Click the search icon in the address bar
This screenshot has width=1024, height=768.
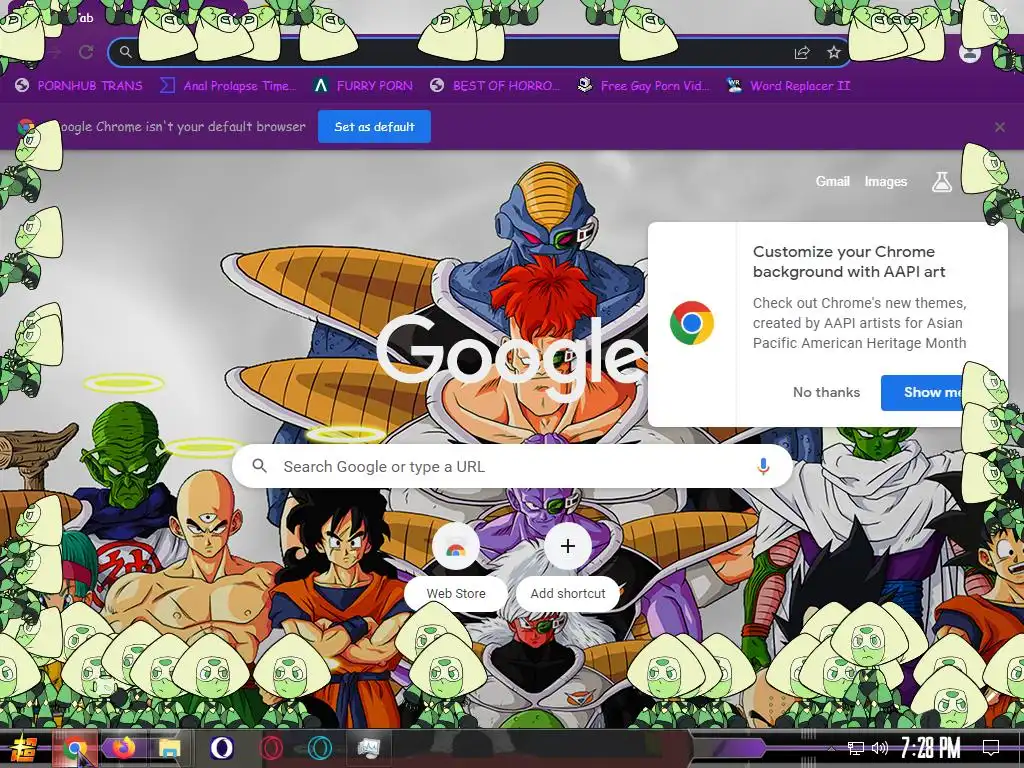tap(125, 52)
